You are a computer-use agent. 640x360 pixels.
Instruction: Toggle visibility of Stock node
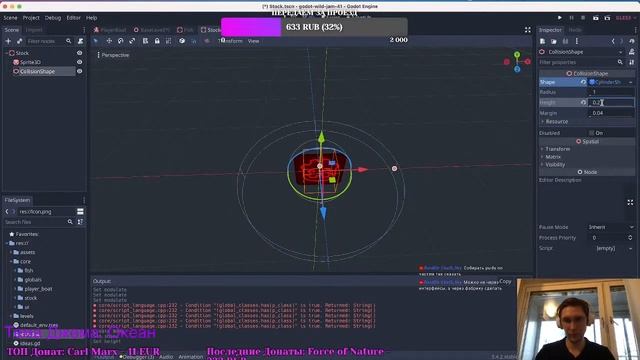tap(80, 53)
